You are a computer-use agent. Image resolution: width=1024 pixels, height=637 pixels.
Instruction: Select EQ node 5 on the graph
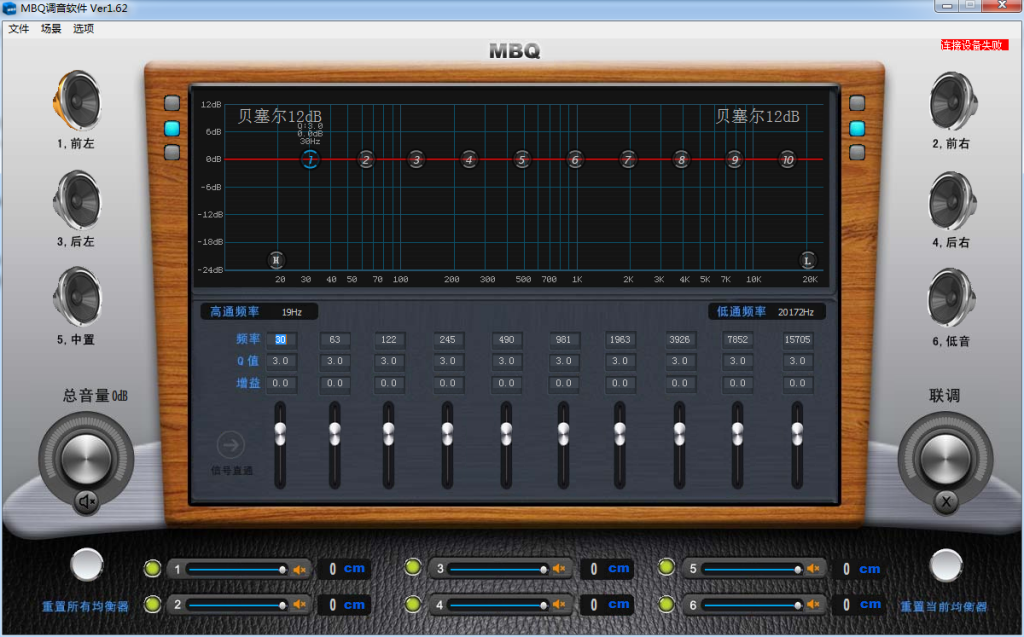coord(521,159)
